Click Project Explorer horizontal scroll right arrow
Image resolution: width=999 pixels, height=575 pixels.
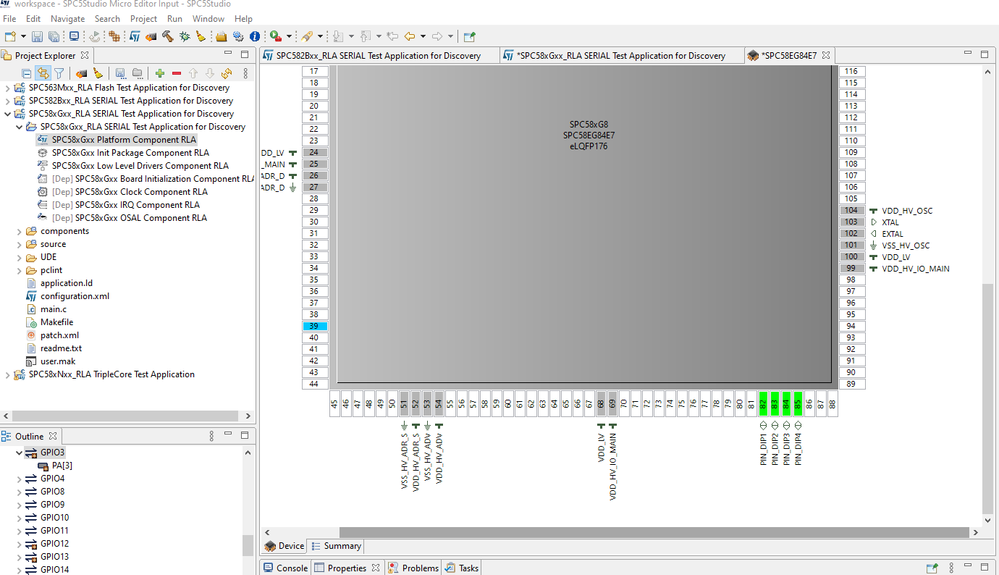point(248,416)
